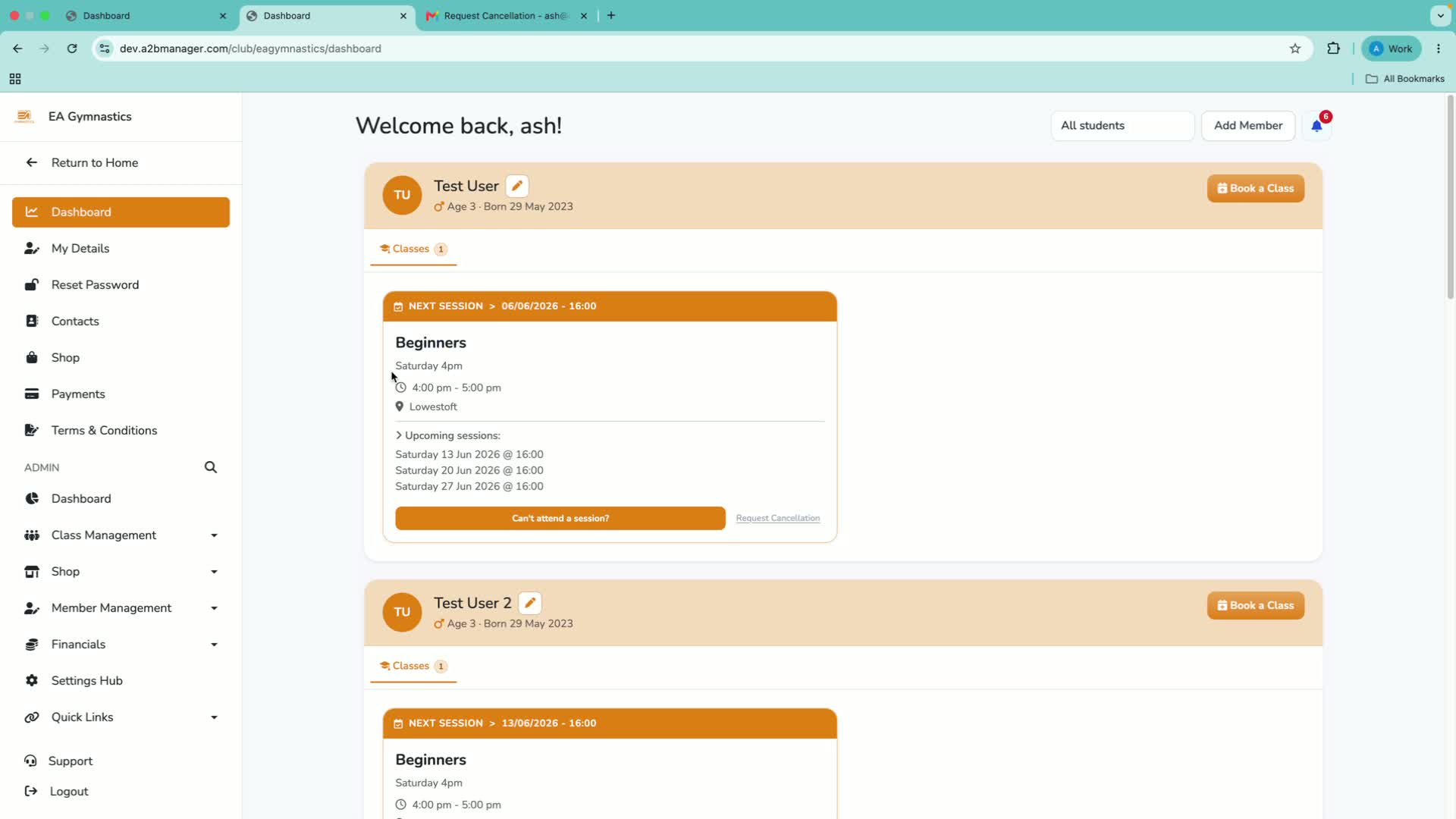Image resolution: width=1456 pixels, height=819 pixels.
Task: Open the apps grid icon in bookmarks bar
Action: [15, 79]
